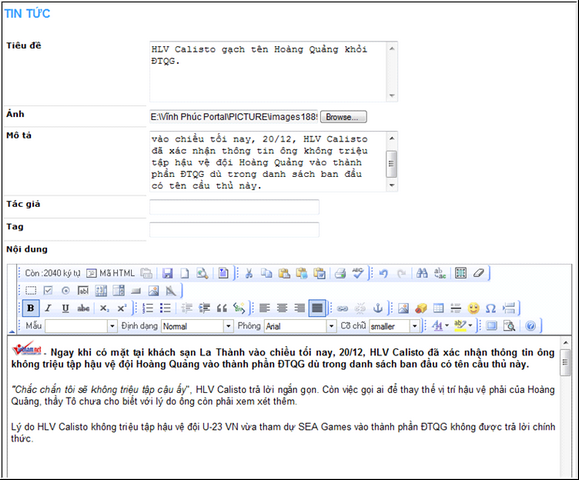Click the Browse... button for image
This screenshot has width=579, height=480.
coord(343,117)
